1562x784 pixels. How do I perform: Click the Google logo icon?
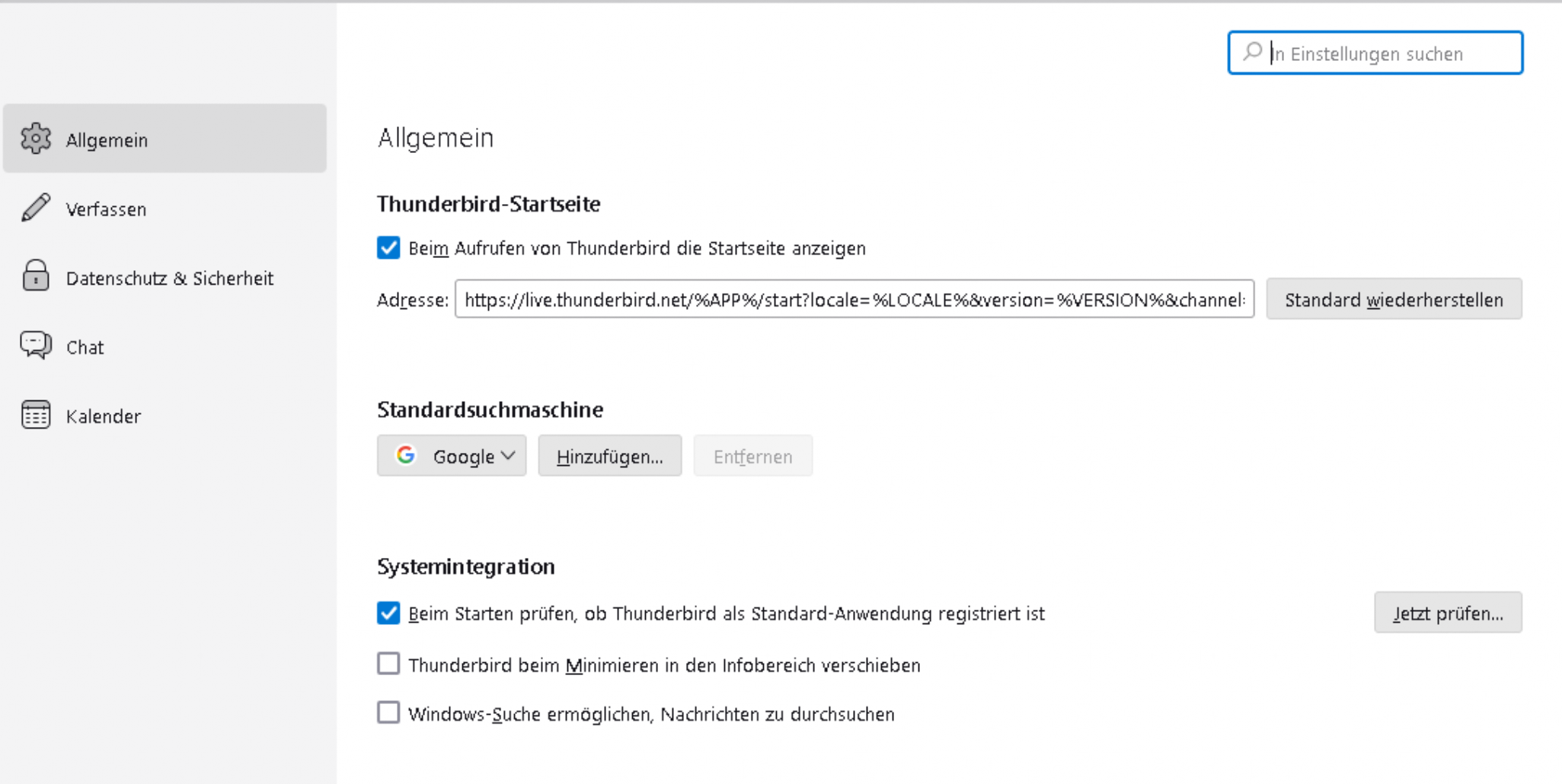[406, 455]
